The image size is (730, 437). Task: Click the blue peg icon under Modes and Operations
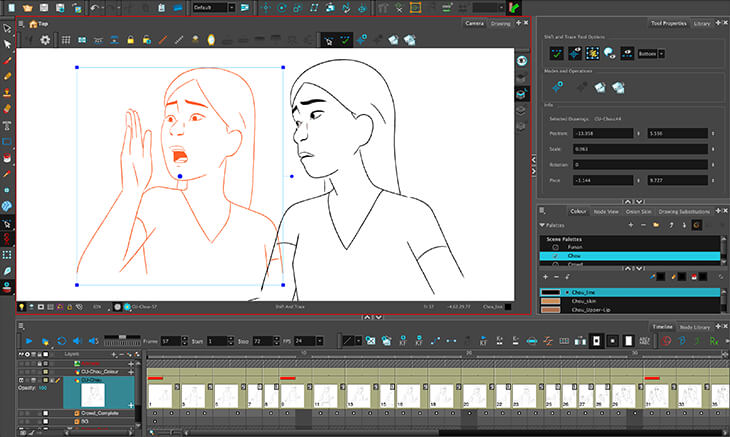click(x=557, y=87)
